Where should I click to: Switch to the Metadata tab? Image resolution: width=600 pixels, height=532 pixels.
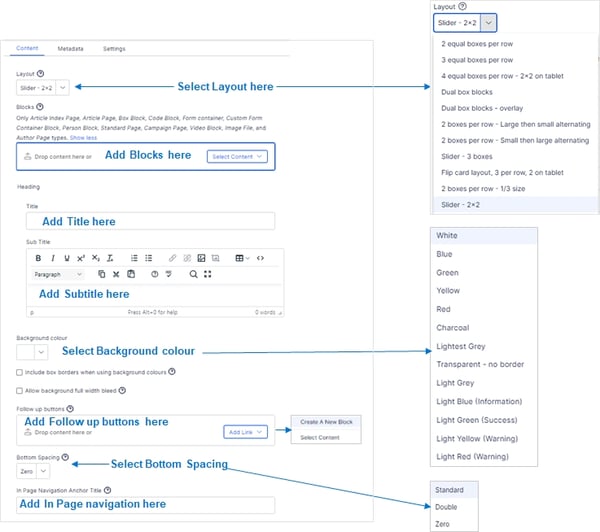[70, 48]
